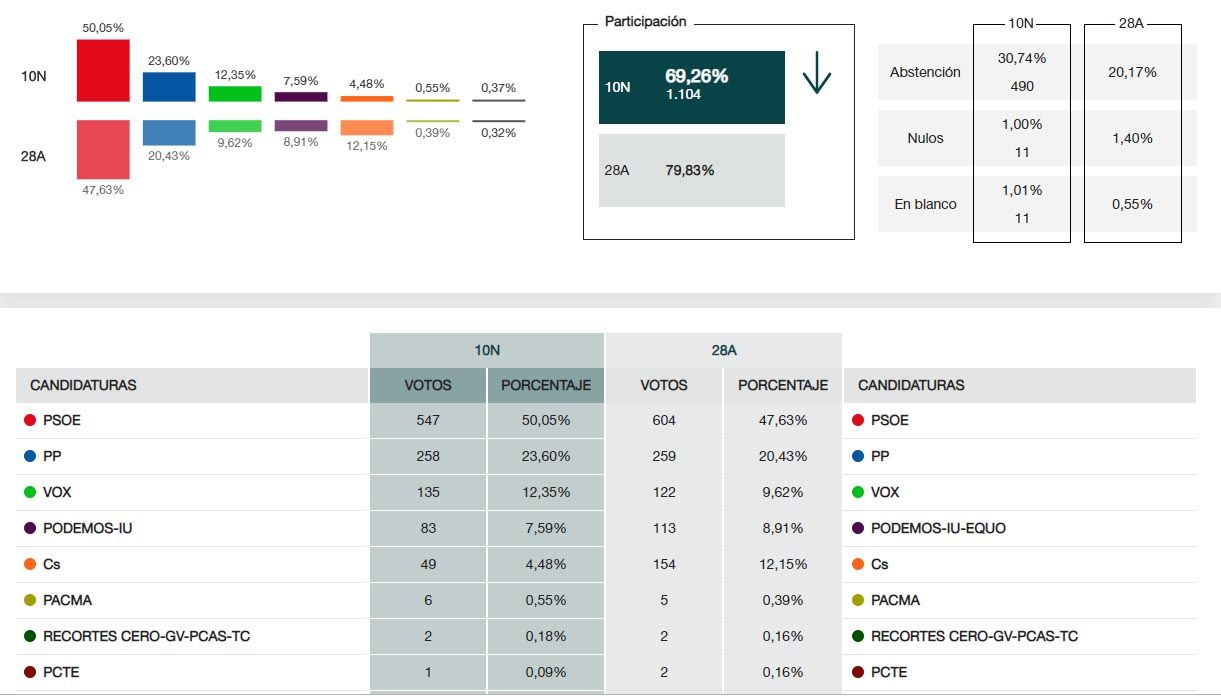Image resolution: width=1221 pixels, height=696 pixels.
Task: Click RECORTES CERO-GV-PCAS-TC in the left list
Action: tap(146, 637)
